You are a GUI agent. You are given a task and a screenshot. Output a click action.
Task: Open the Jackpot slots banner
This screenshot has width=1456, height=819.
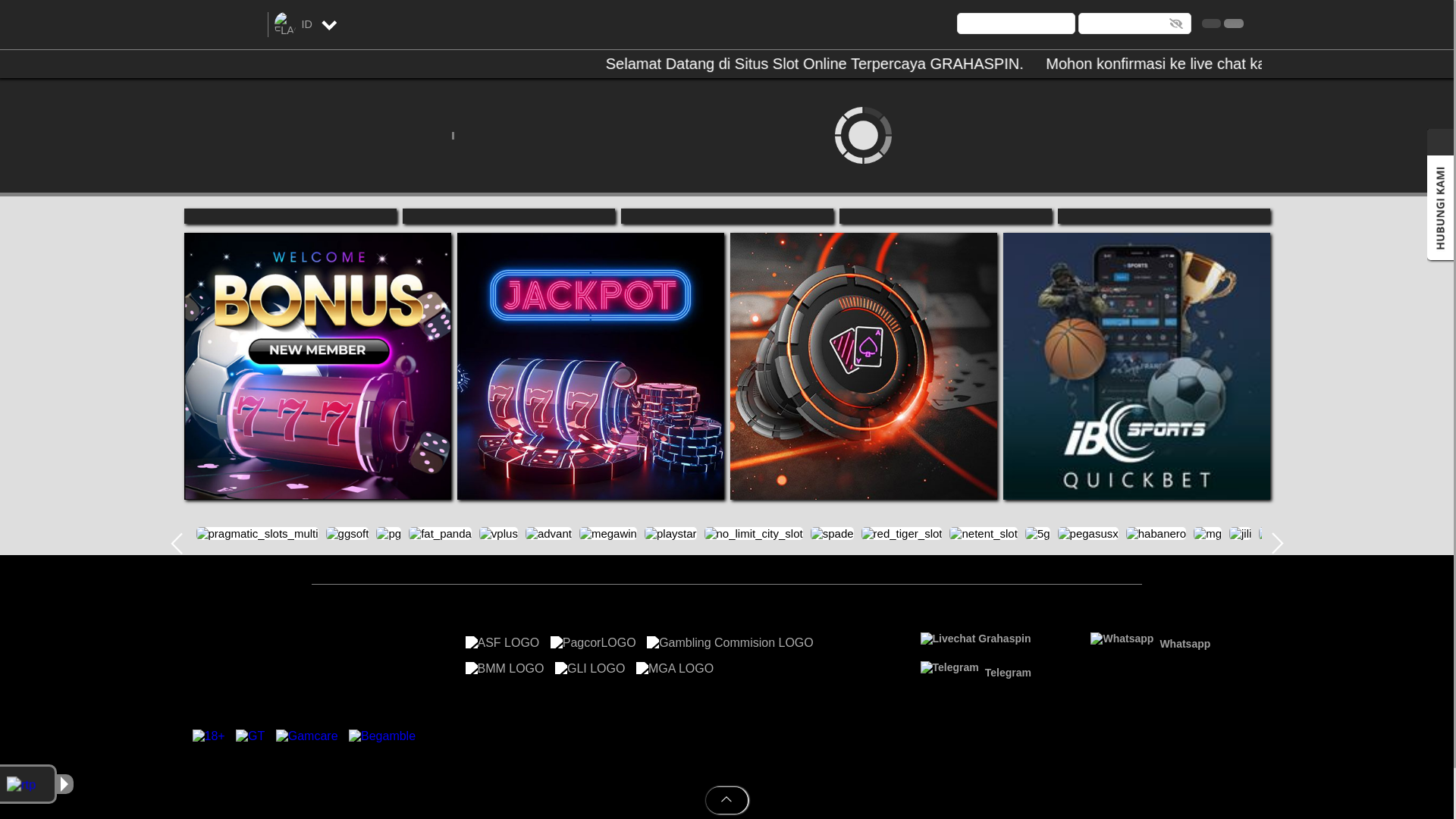click(x=591, y=366)
